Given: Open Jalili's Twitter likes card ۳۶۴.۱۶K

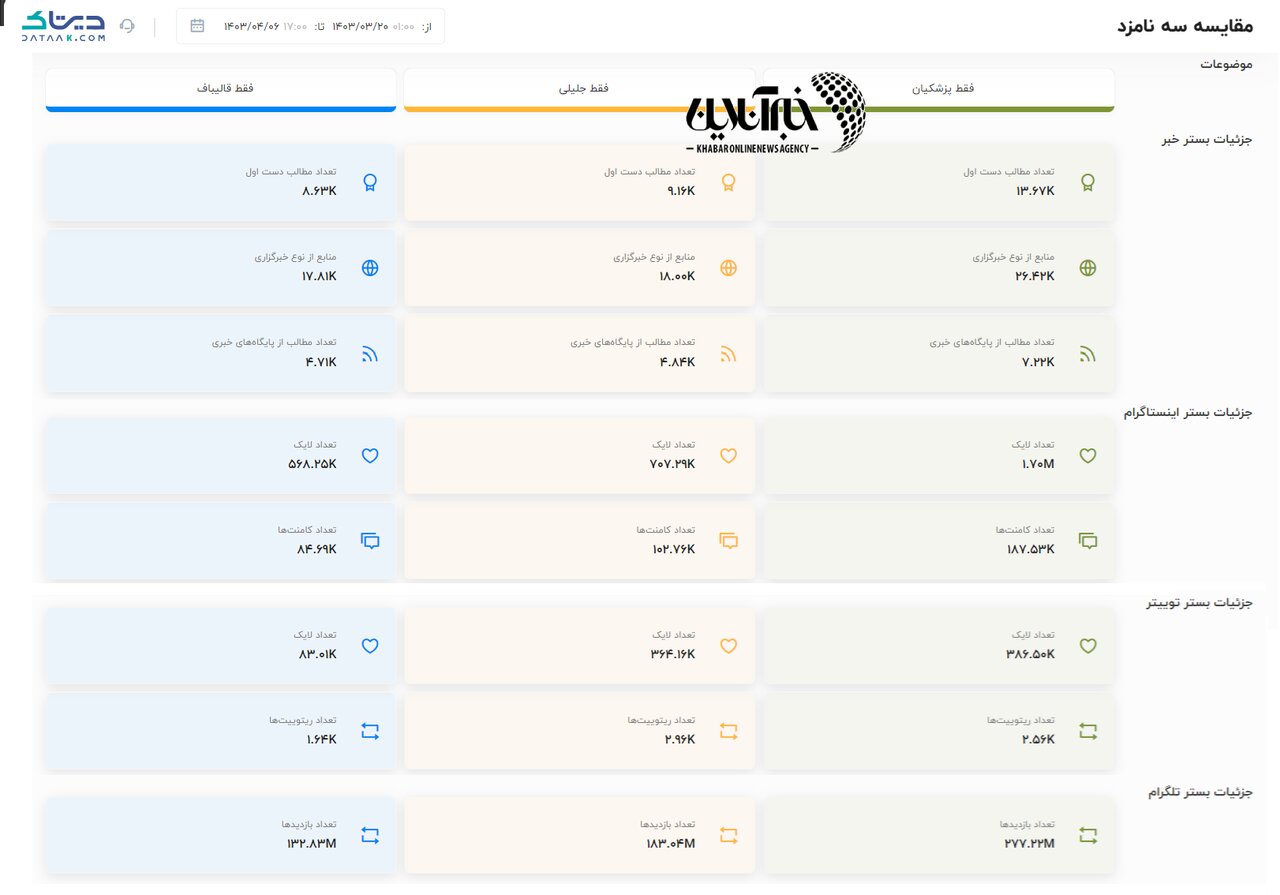Looking at the screenshot, I should click(580, 646).
